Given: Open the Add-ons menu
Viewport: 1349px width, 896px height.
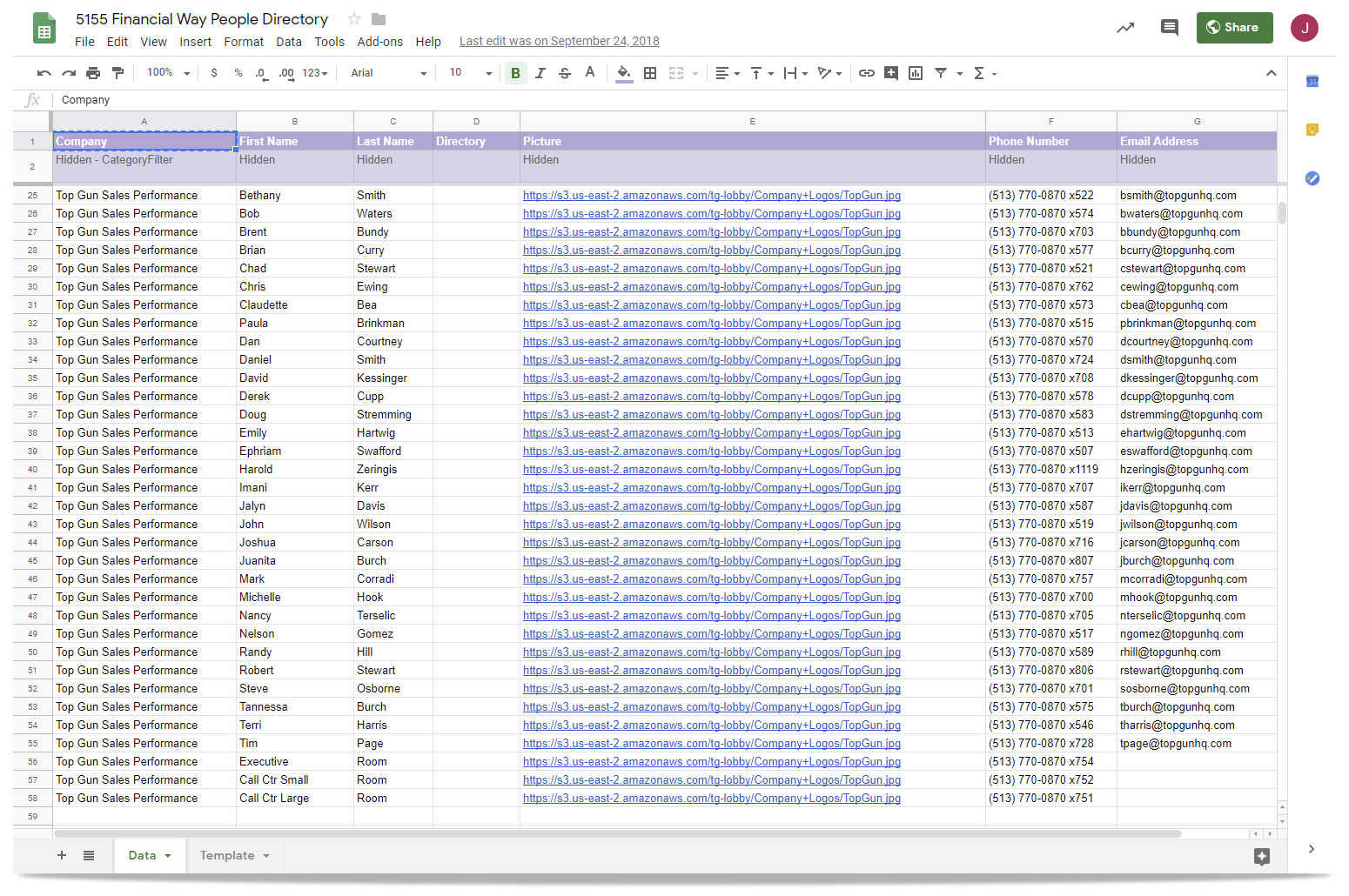Looking at the screenshot, I should point(380,42).
